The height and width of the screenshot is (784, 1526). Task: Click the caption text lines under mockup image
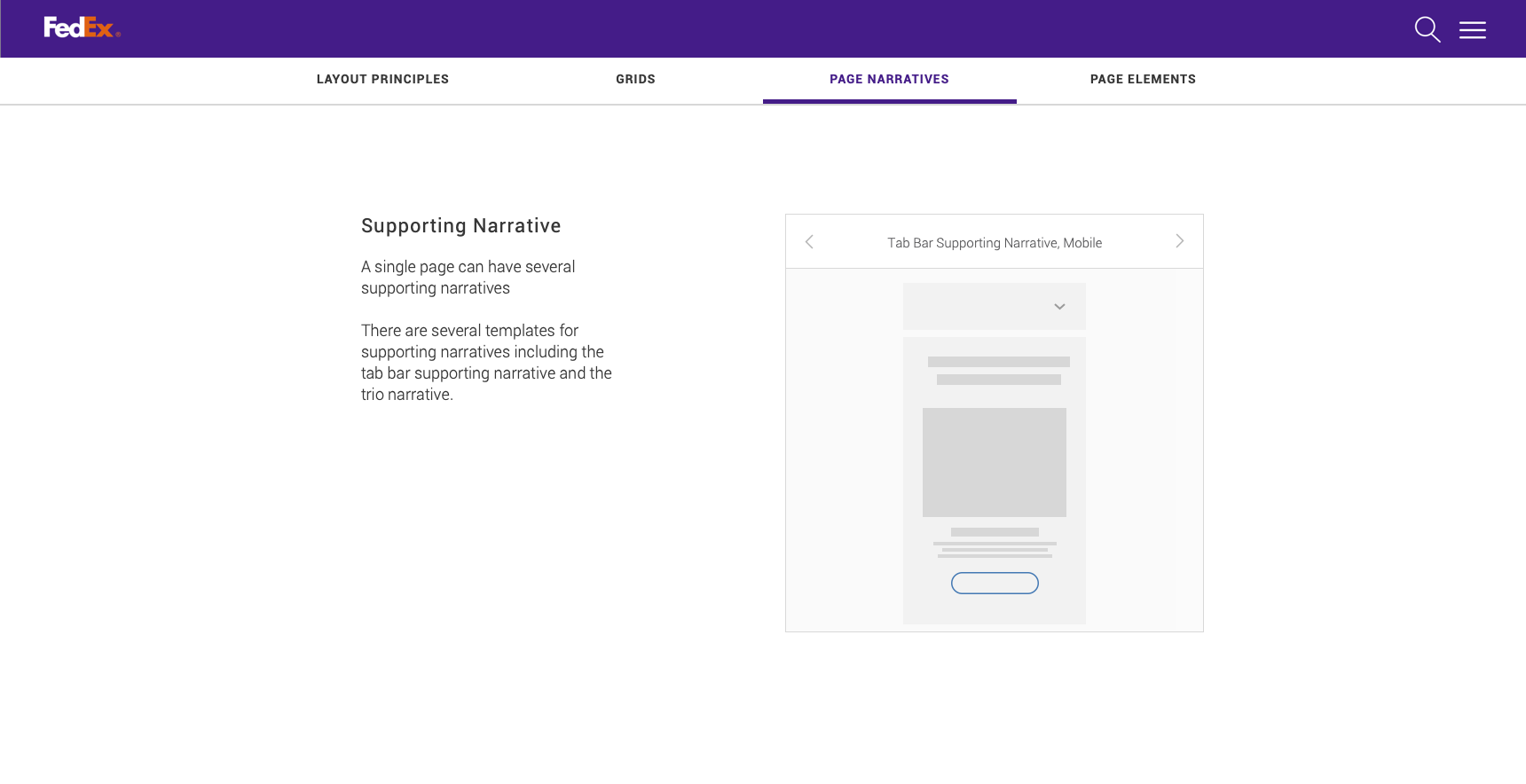pos(995,550)
